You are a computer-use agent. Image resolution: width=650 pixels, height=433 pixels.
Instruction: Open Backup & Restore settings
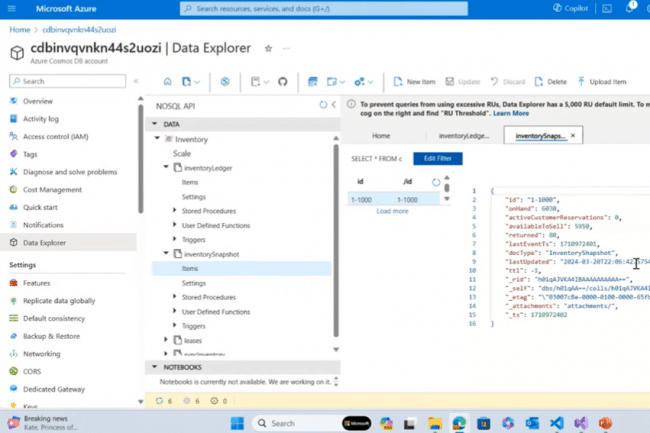tap(51, 336)
